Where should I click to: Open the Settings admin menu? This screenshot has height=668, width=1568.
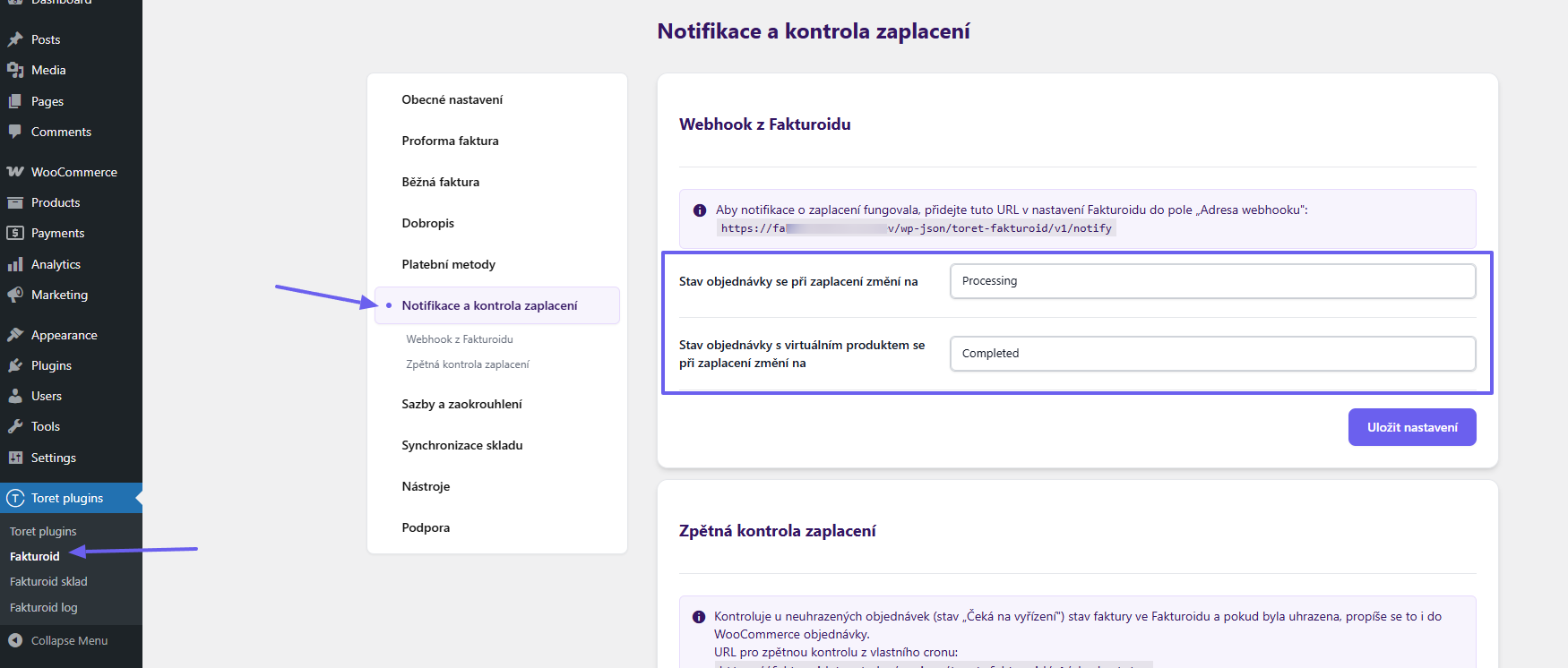pos(71,458)
